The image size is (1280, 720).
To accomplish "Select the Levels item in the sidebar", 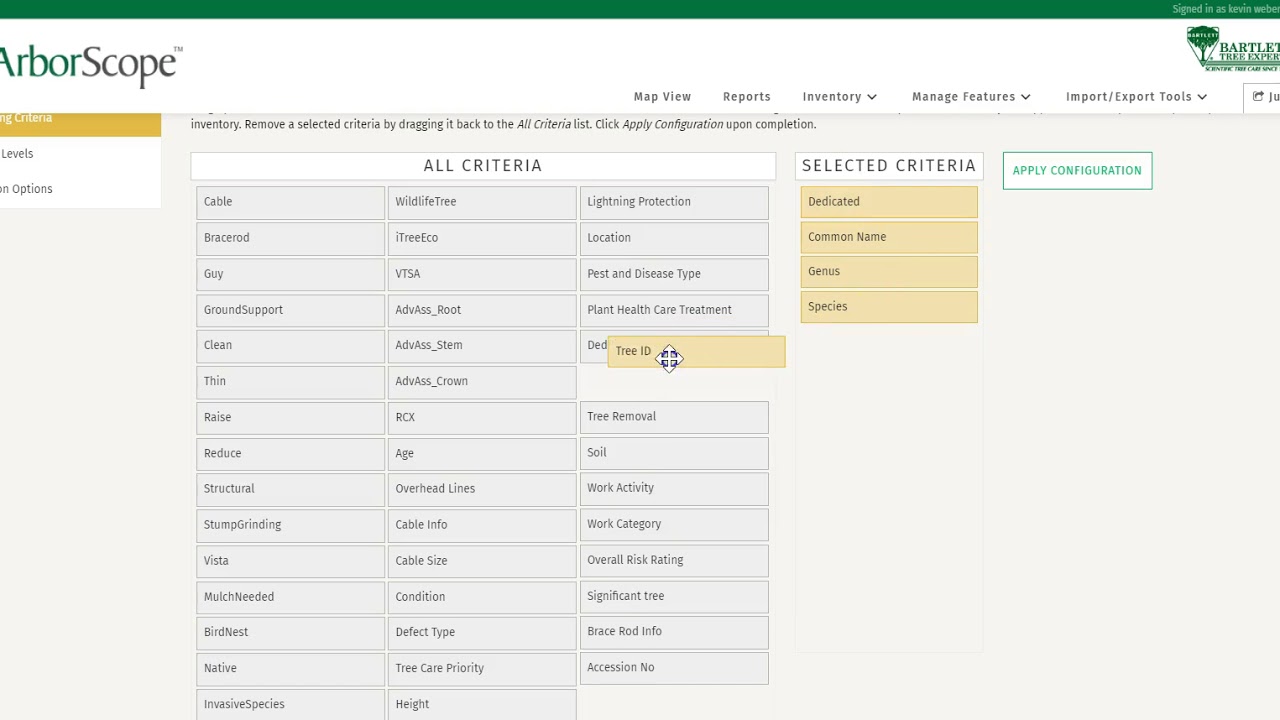I will 80,154.
